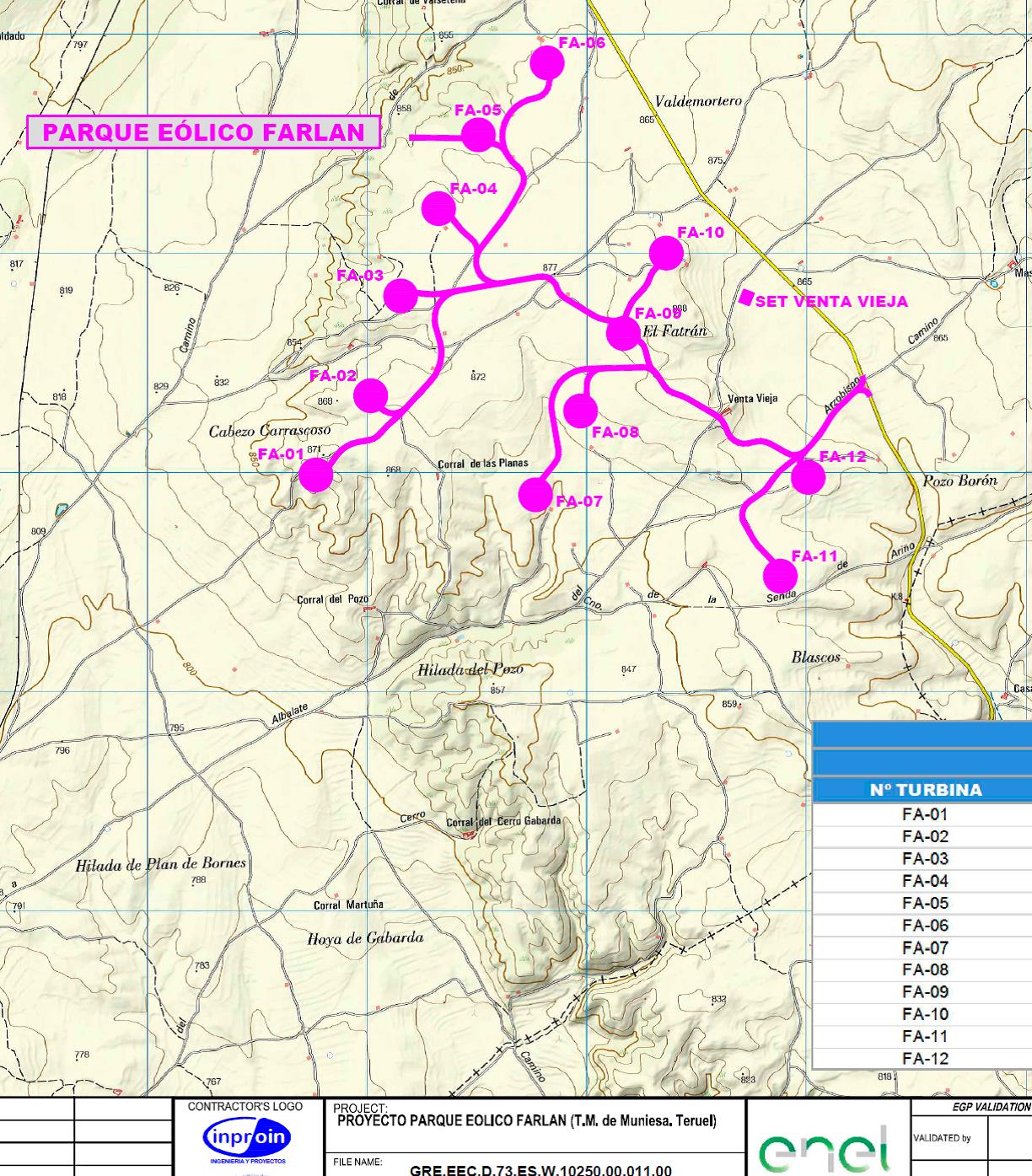
Task: Select the FA-01 turbine marker
Action: [316, 475]
